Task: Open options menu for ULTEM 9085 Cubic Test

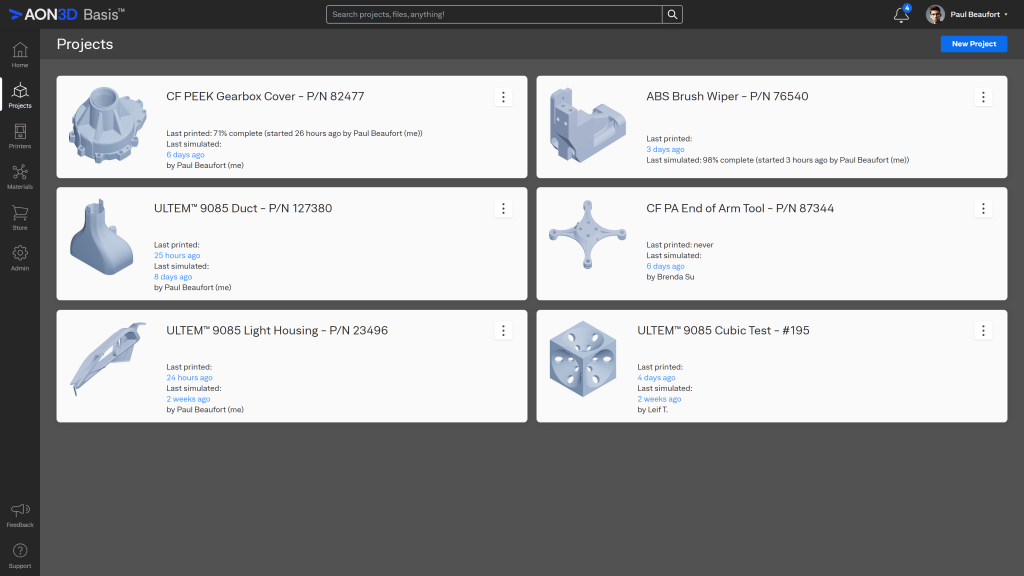Action: point(983,330)
